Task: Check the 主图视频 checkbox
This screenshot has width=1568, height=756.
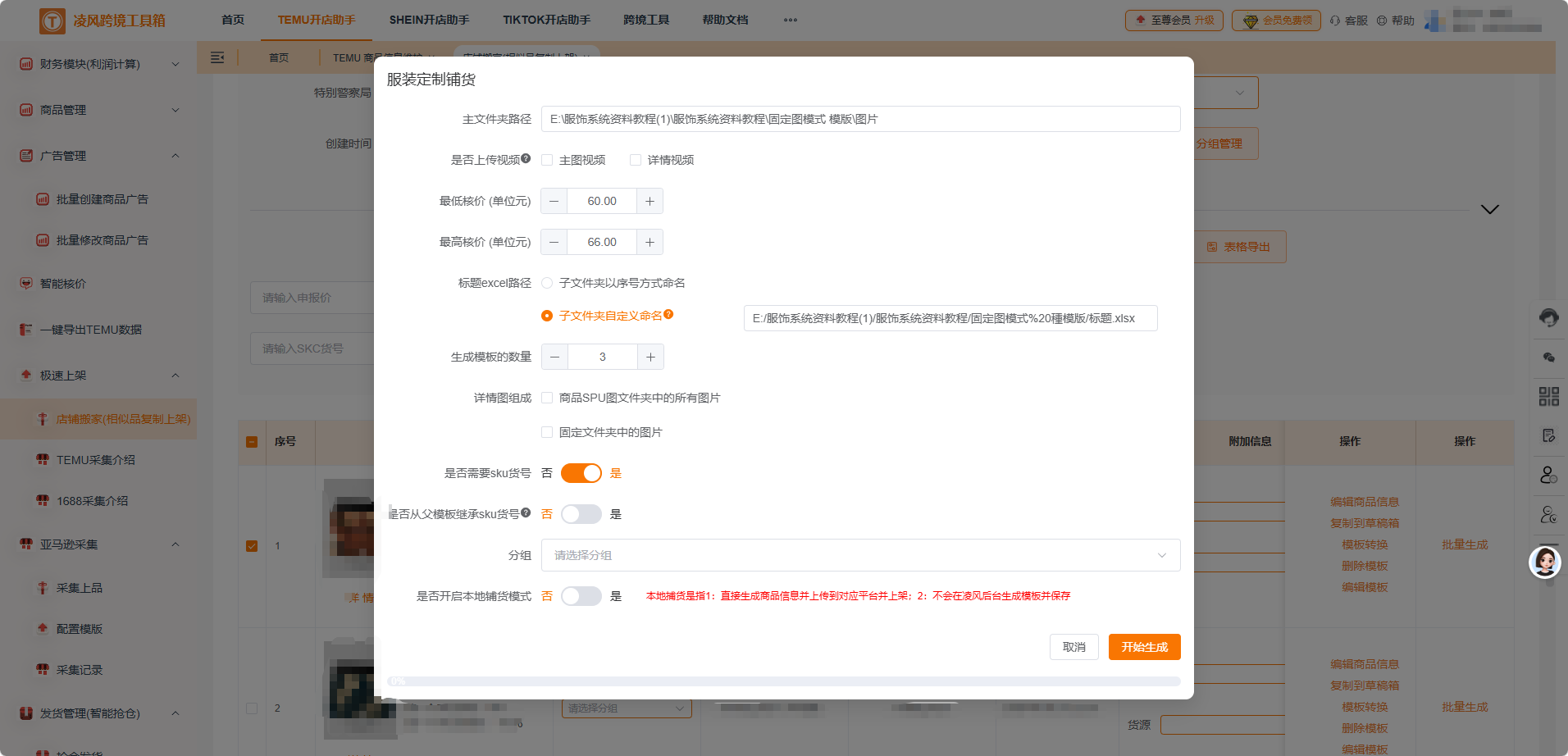Action: click(x=547, y=159)
